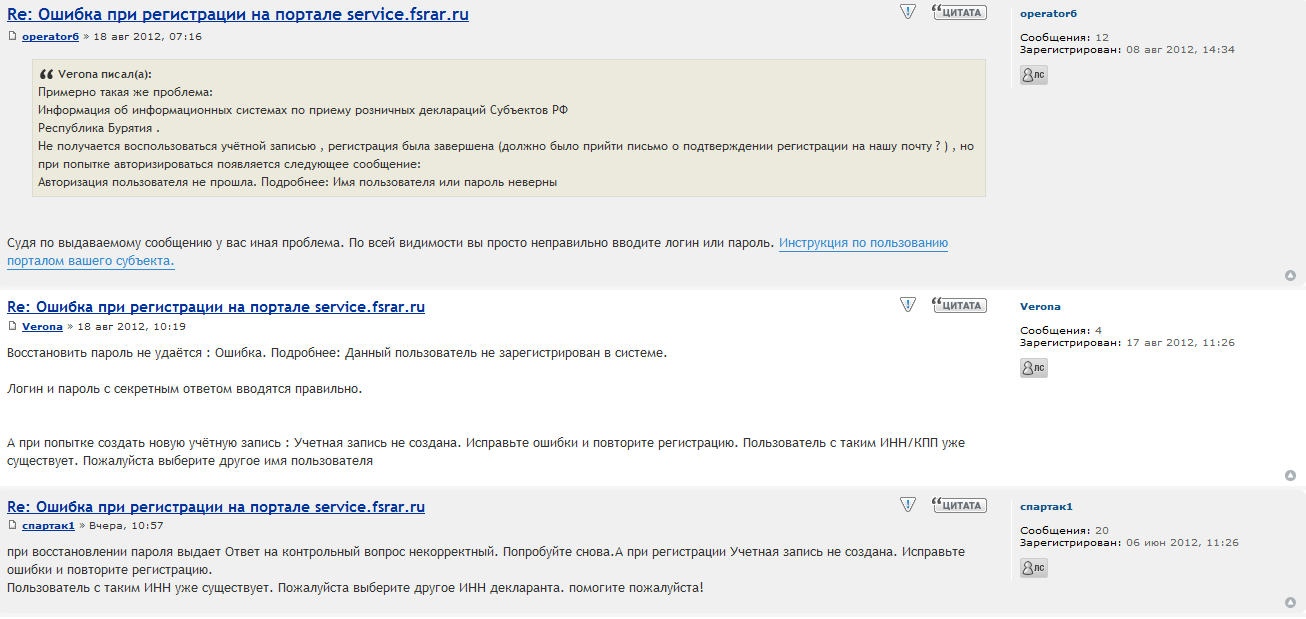Image resolution: width=1306 pixels, height=619 pixels.
Task: Quote Verona's post
Action: point(959,305)
